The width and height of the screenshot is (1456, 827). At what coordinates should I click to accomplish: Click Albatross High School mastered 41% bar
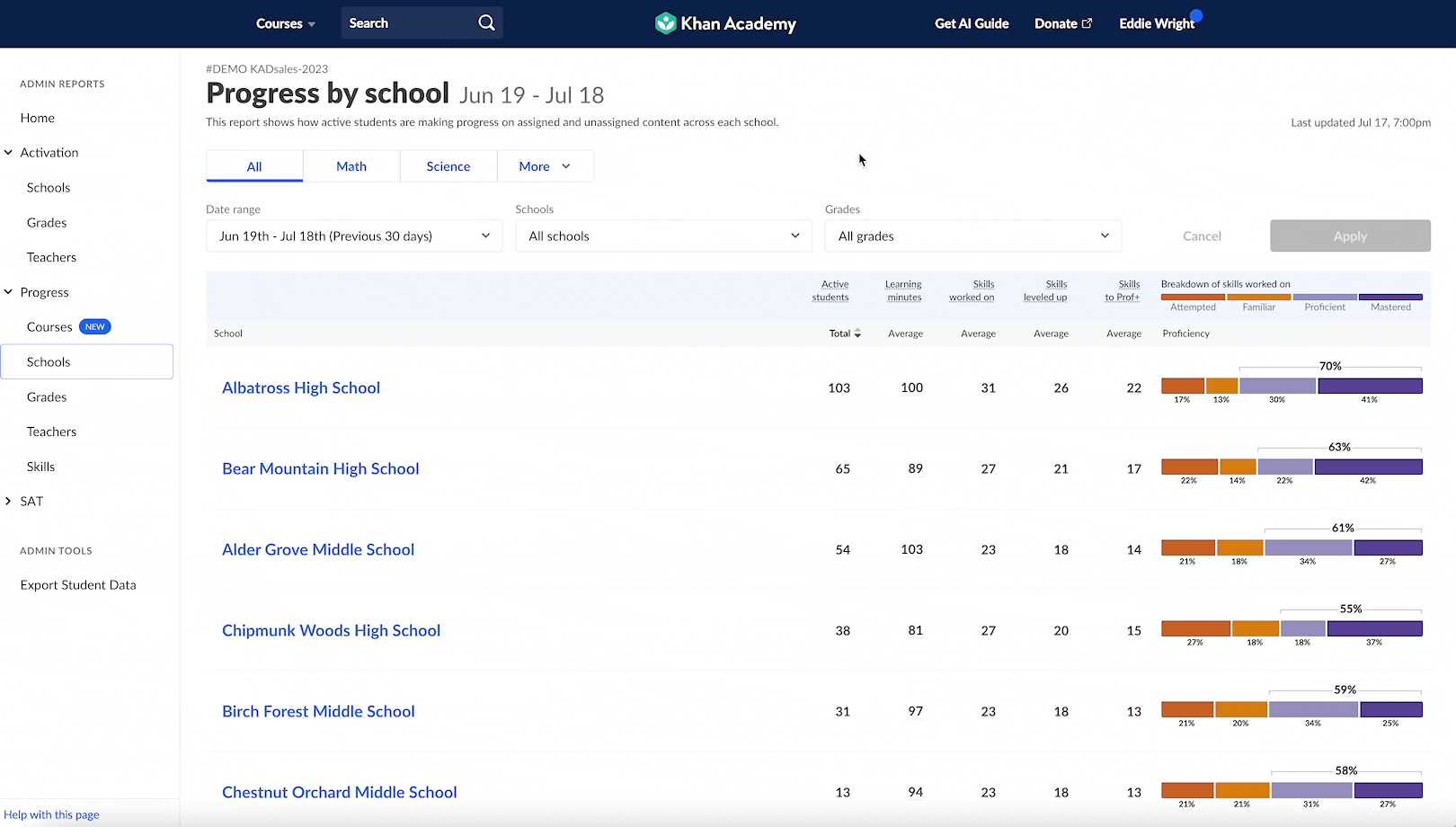[1370, 387]
